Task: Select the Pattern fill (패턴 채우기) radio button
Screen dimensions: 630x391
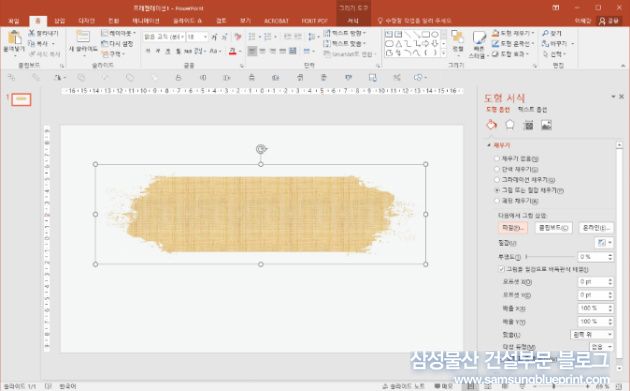Action: (x=497, y=201)
